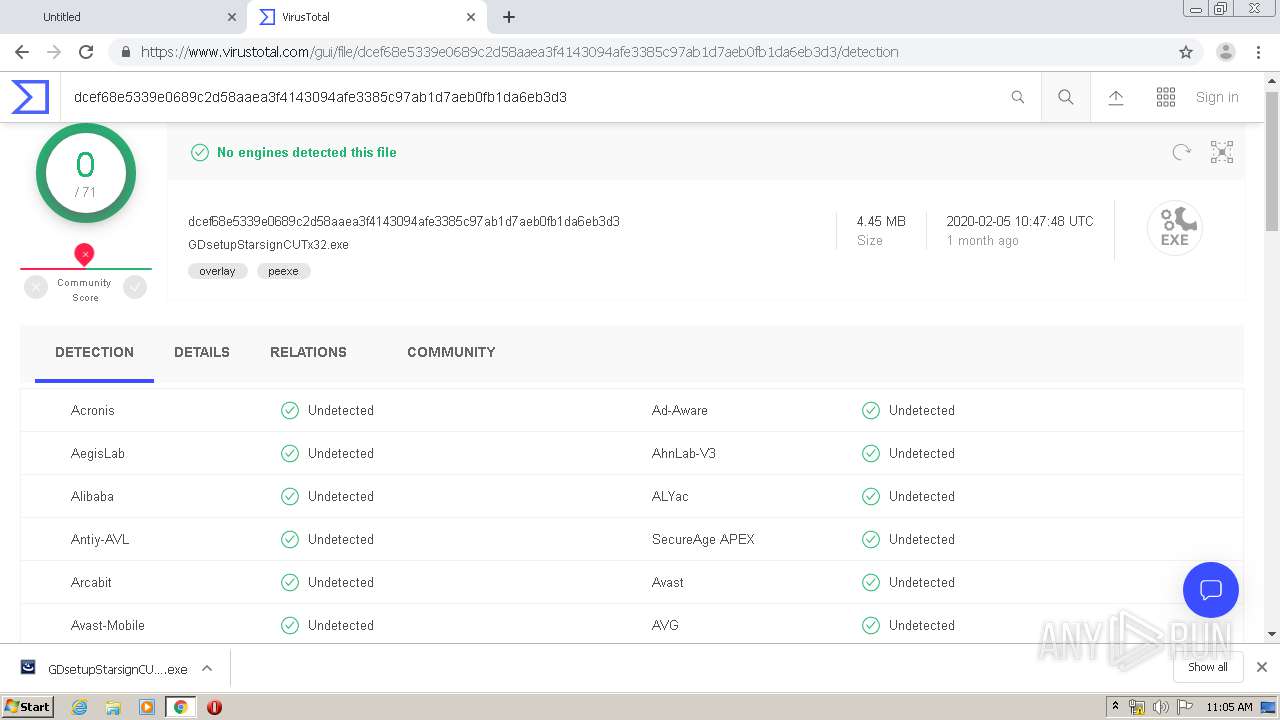Click the Alibaba engine name
This screenshot has width=1280, height=720.
92,496
